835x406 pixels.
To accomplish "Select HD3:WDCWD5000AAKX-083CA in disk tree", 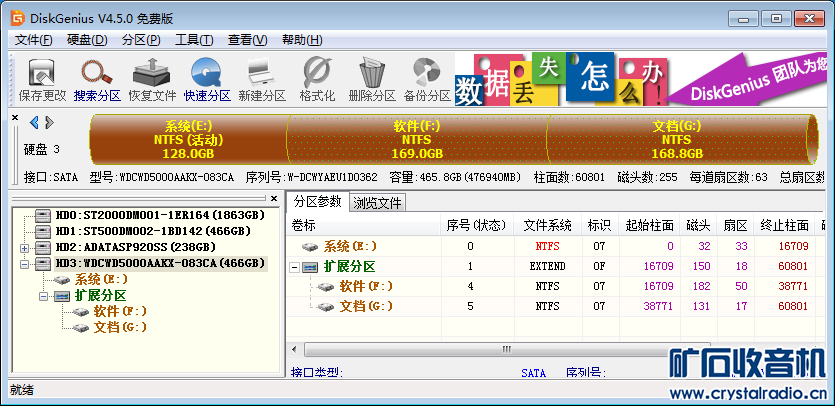I will [x=160, y=263].
